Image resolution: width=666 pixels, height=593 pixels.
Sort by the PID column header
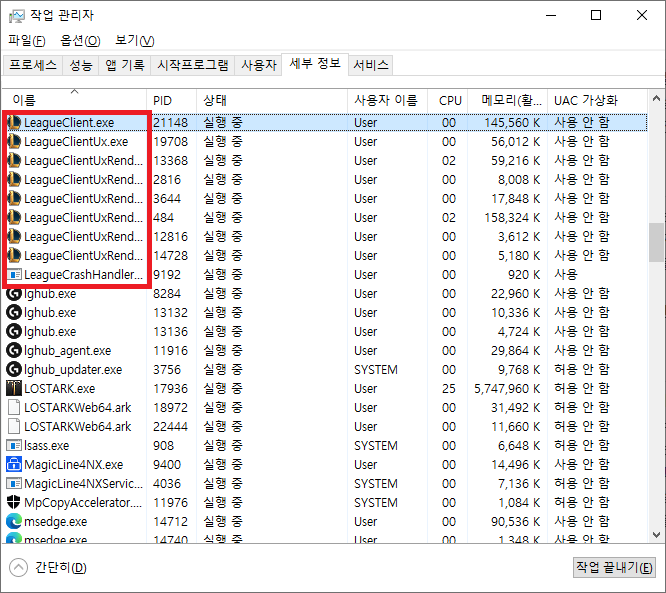(x=172, y=101)
